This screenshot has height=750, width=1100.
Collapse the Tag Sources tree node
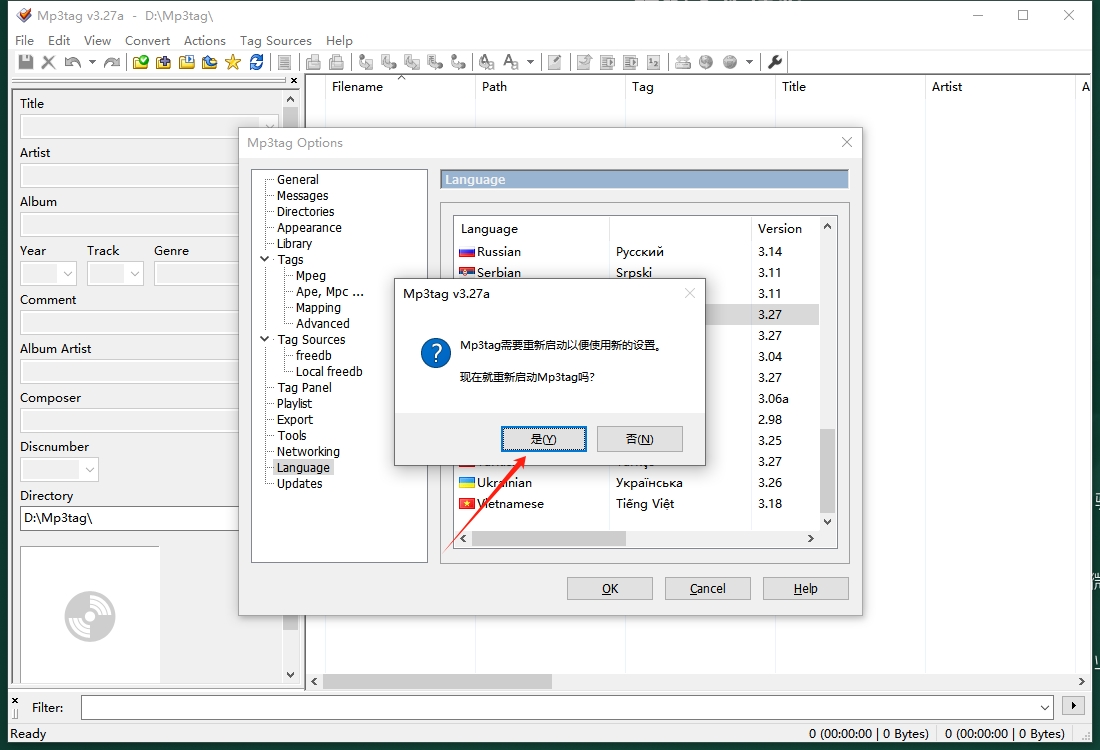(265, 340)
